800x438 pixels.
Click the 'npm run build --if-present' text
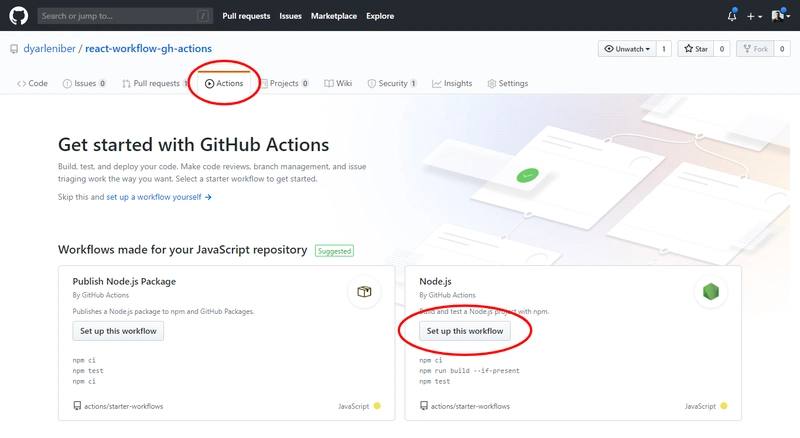pyautogui.click(x=469, y=371)
